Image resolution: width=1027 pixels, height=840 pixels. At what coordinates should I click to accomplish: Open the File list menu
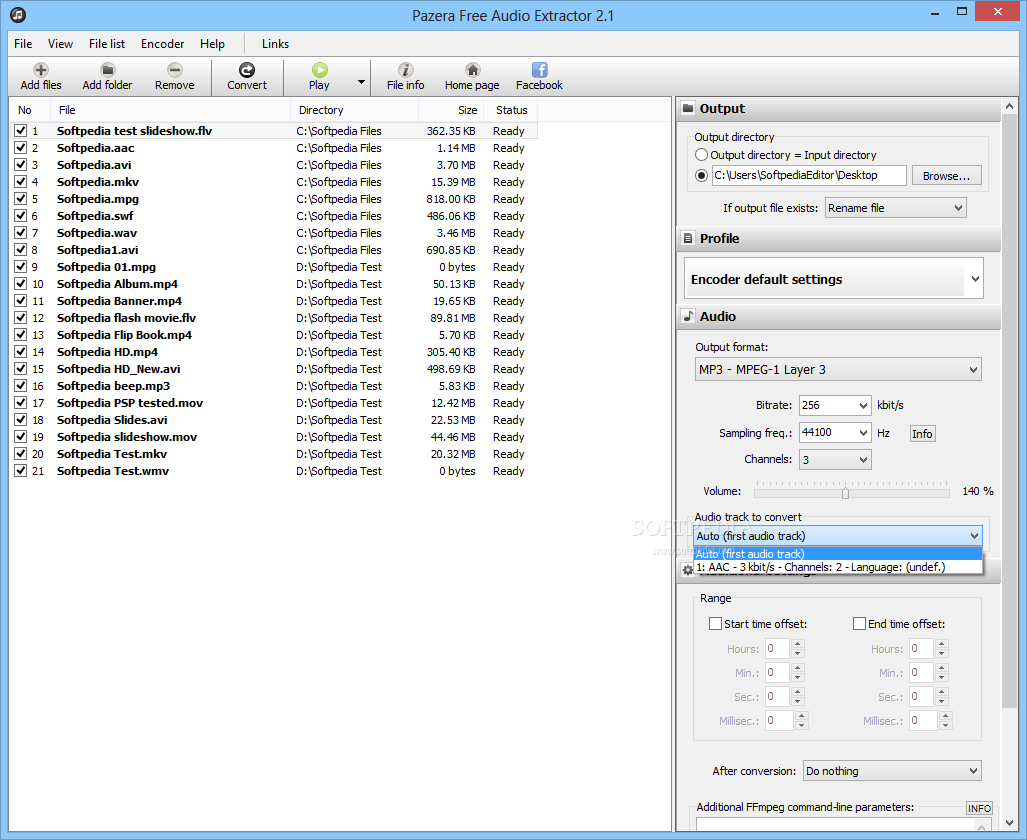(x=107, y=43)
